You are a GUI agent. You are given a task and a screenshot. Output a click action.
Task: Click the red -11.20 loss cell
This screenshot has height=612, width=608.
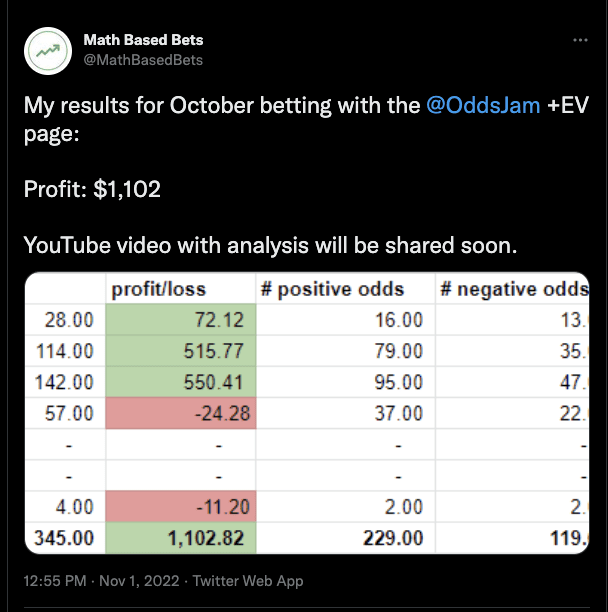coord(181,507)
